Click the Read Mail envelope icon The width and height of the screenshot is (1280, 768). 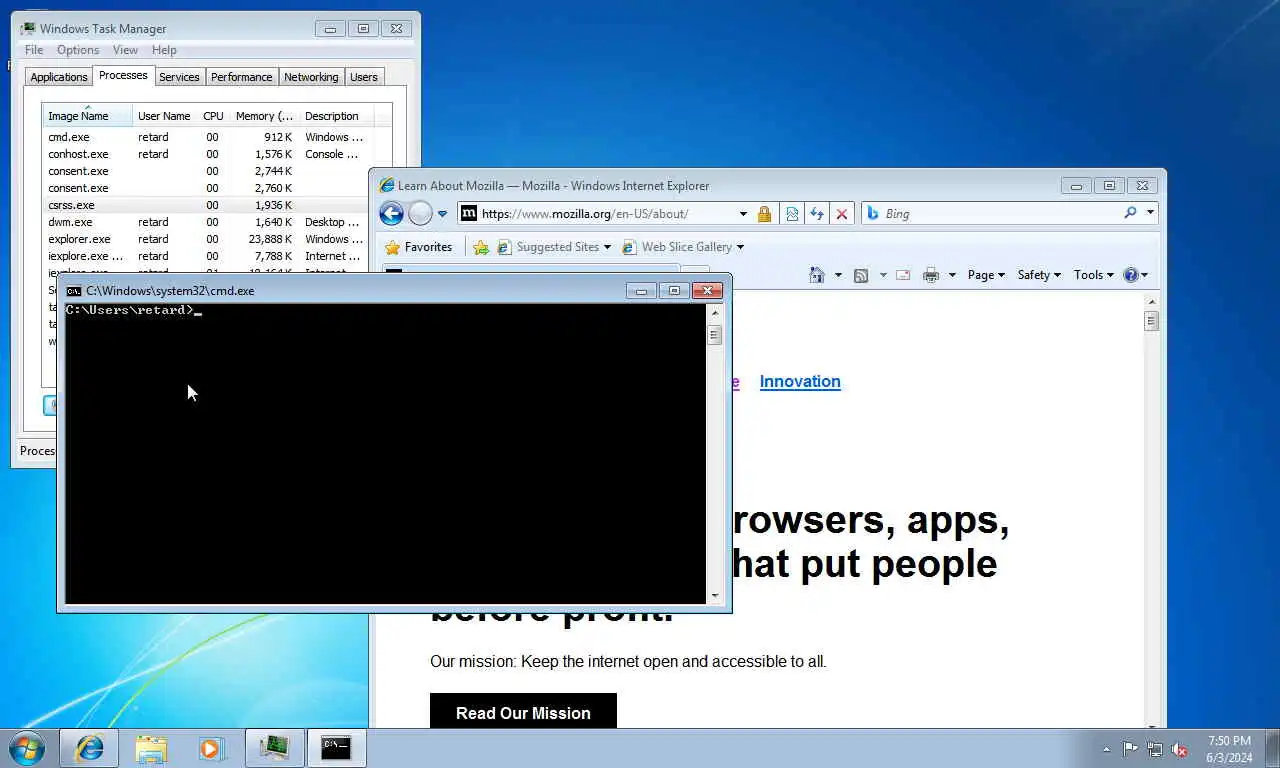click(903, 275)
